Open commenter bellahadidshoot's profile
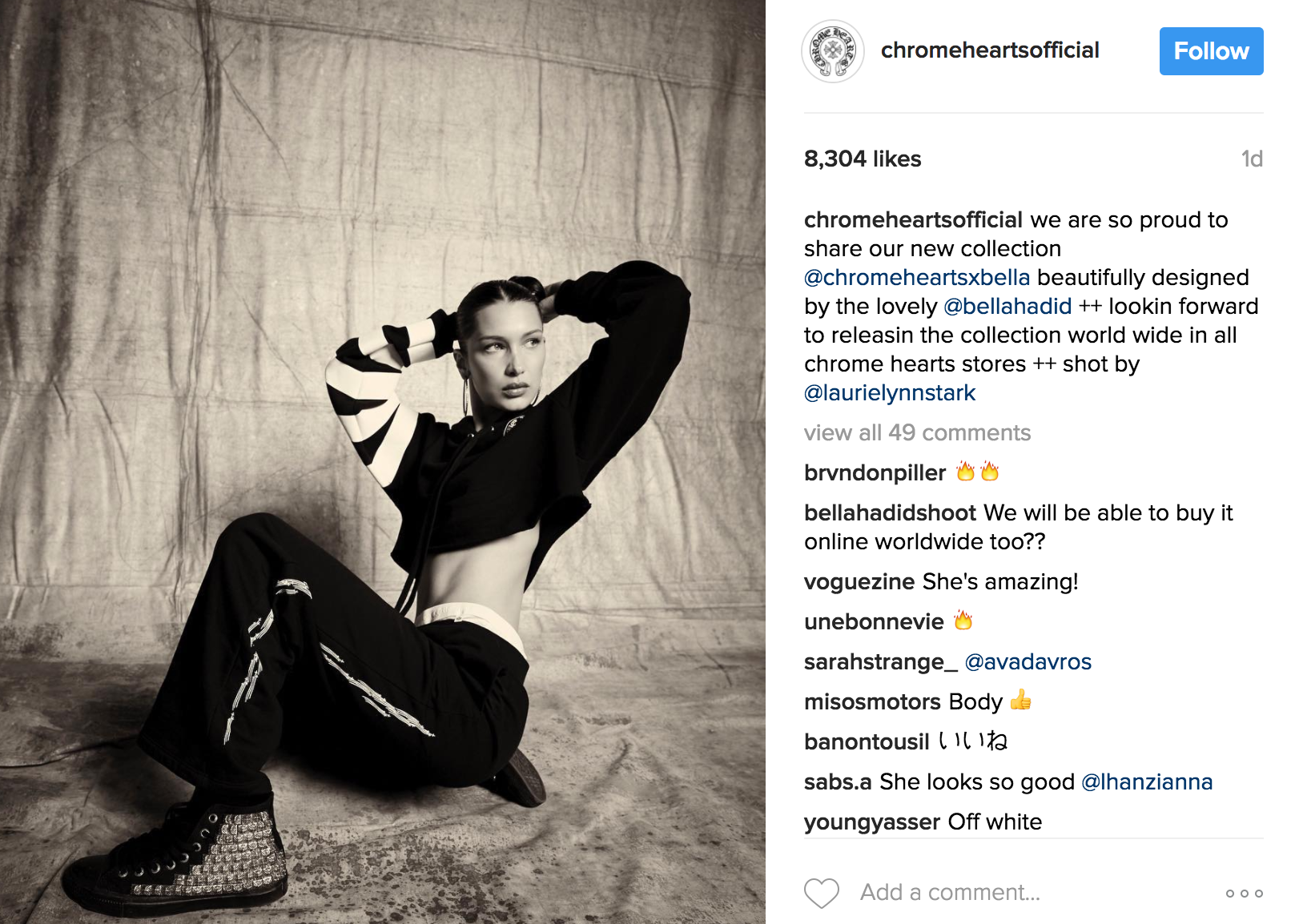This screenshot has height=924, width=1291. click(890, 513)
